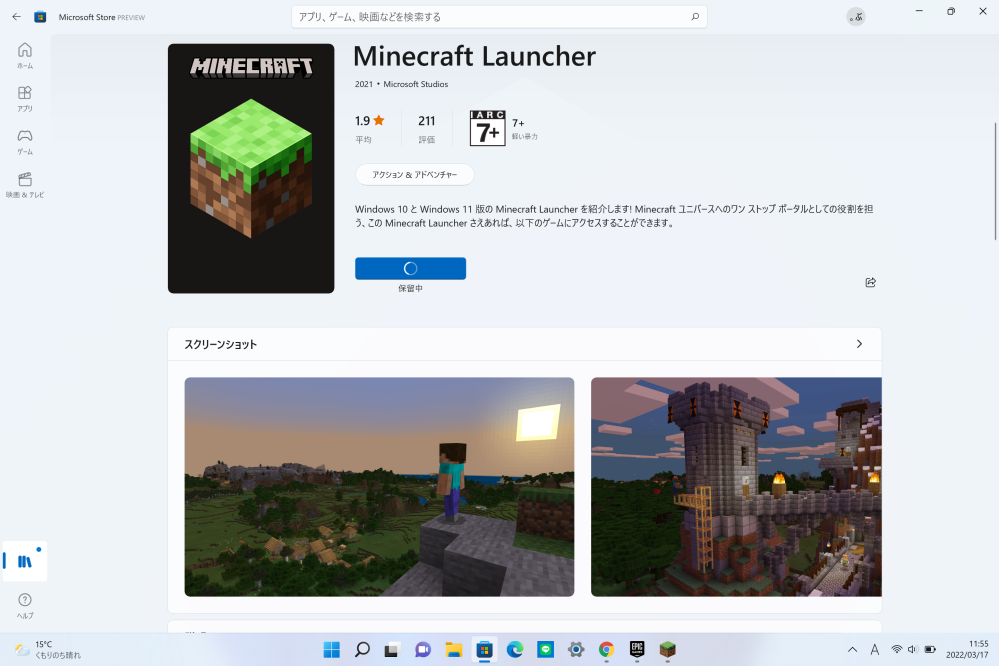Click the Minecraft Launcher title text

click(474, 57)
